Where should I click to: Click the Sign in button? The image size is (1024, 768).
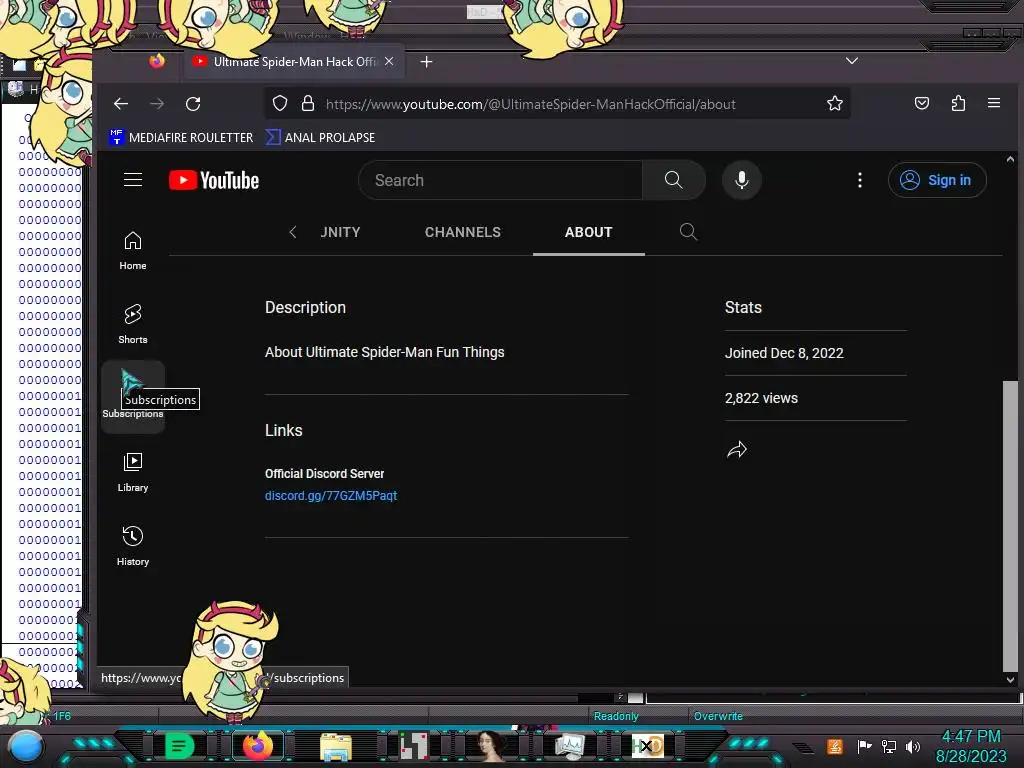[936, 180]
